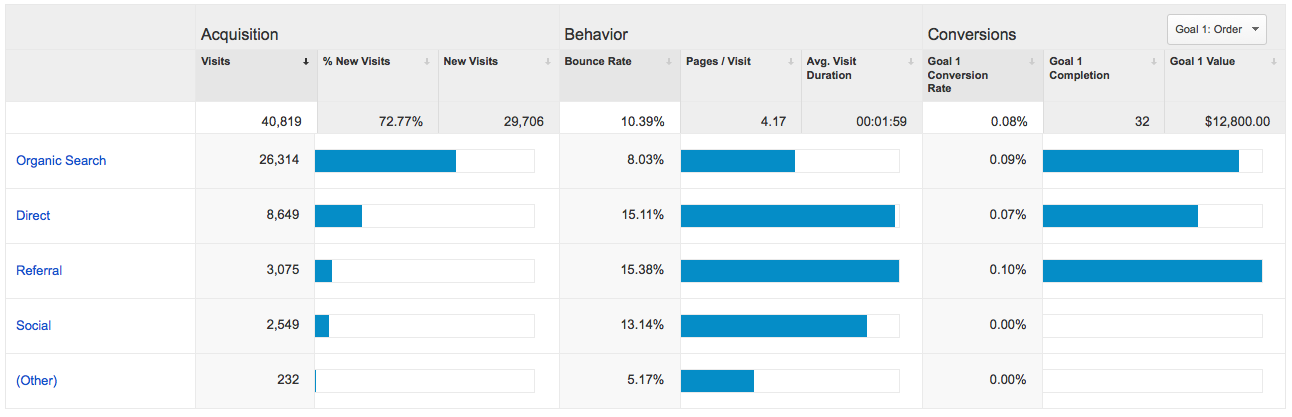This screenshot has width=1292, height=417.
Task: Select the Acquisition section heading
Action: click(240, 35)
